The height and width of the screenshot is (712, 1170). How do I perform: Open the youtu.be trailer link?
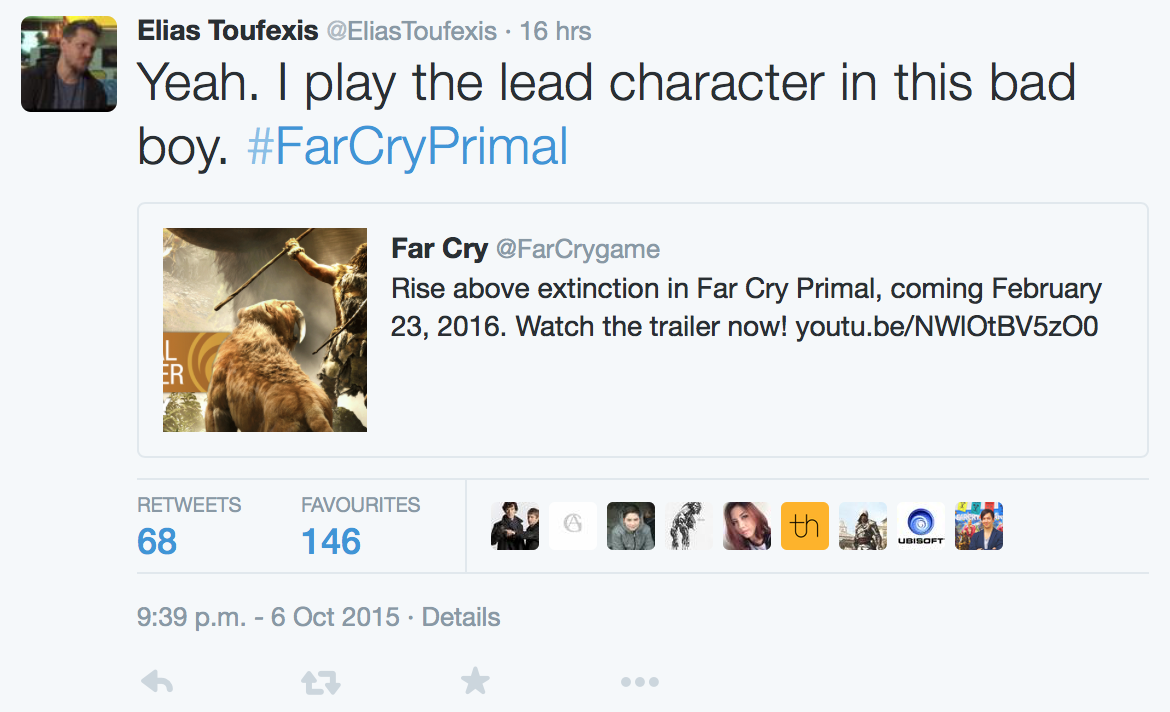[x=947, y=327]
